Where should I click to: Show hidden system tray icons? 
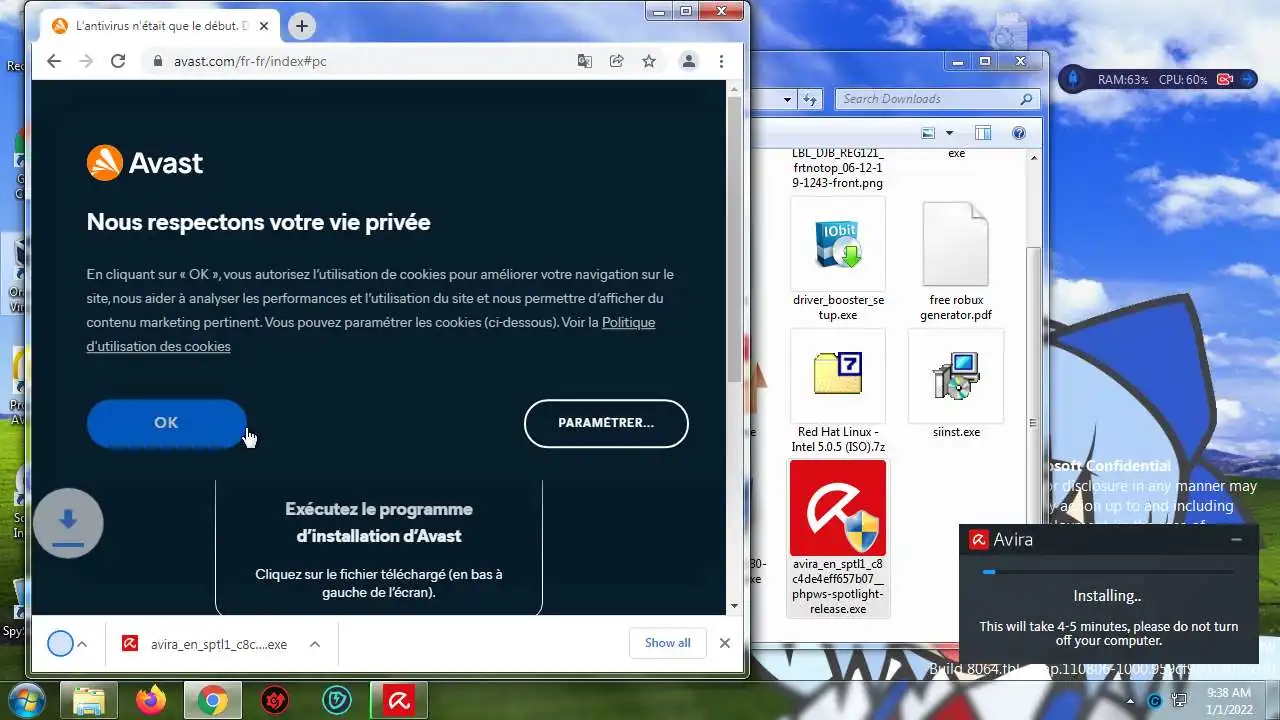1133,701
